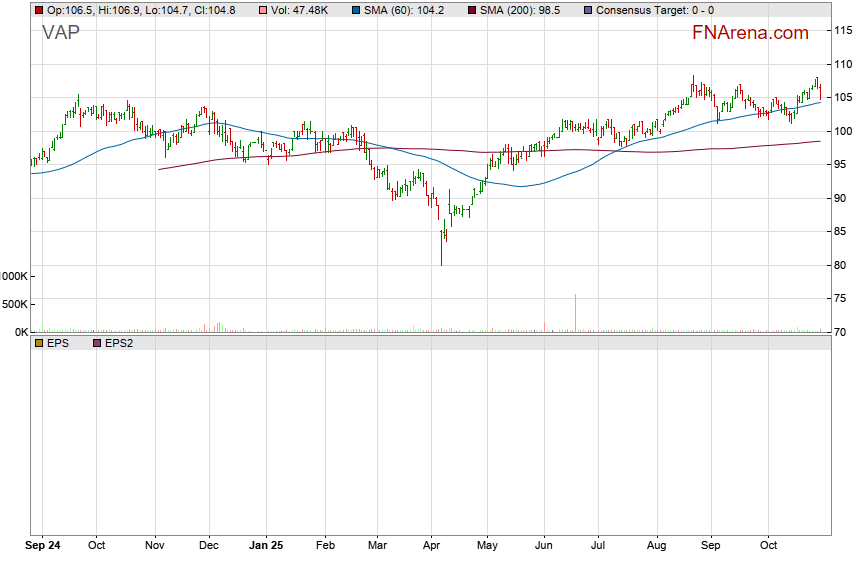
Task: Click the blue SMA (60) legend swatch
Action: pos(357,10)
